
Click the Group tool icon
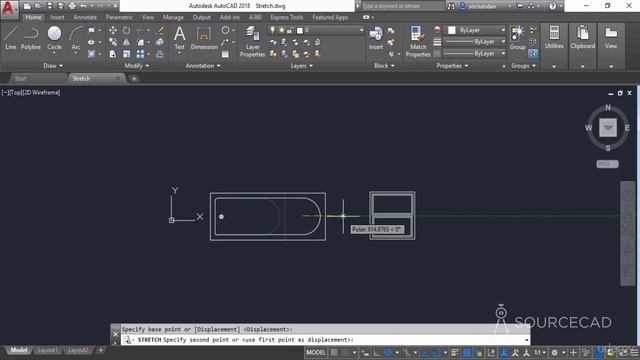click(518, 38)
